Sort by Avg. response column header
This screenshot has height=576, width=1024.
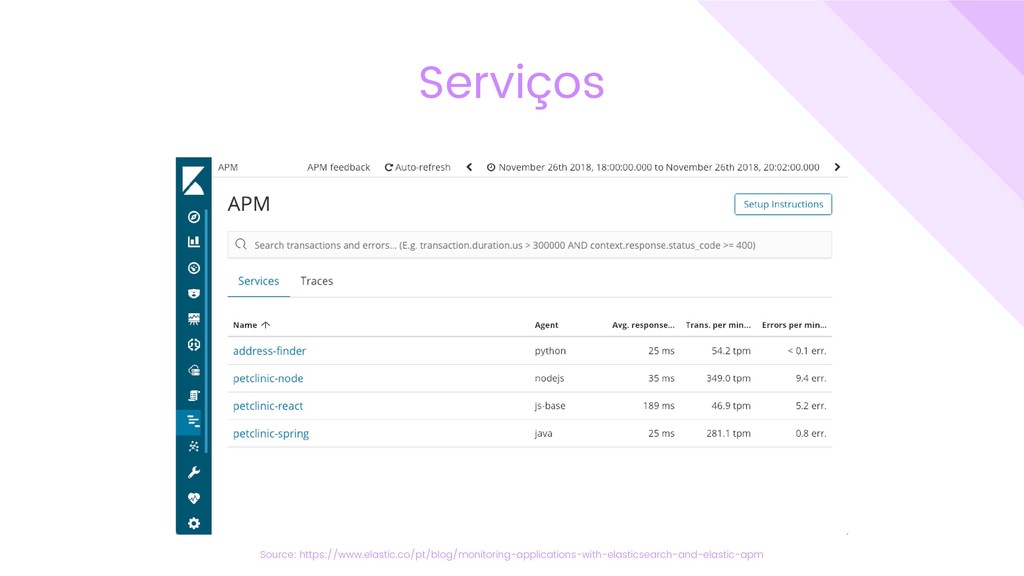[643, 325]
